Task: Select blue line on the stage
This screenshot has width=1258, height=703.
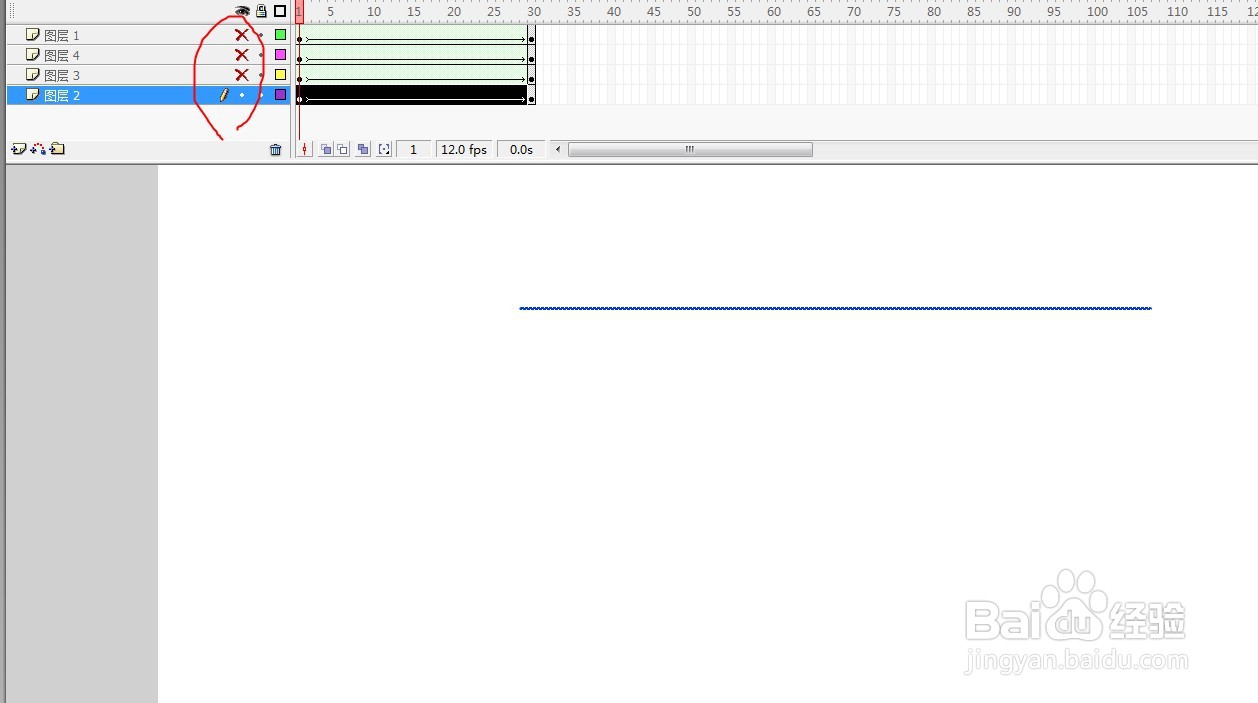Action: click(x=836, y=308)
